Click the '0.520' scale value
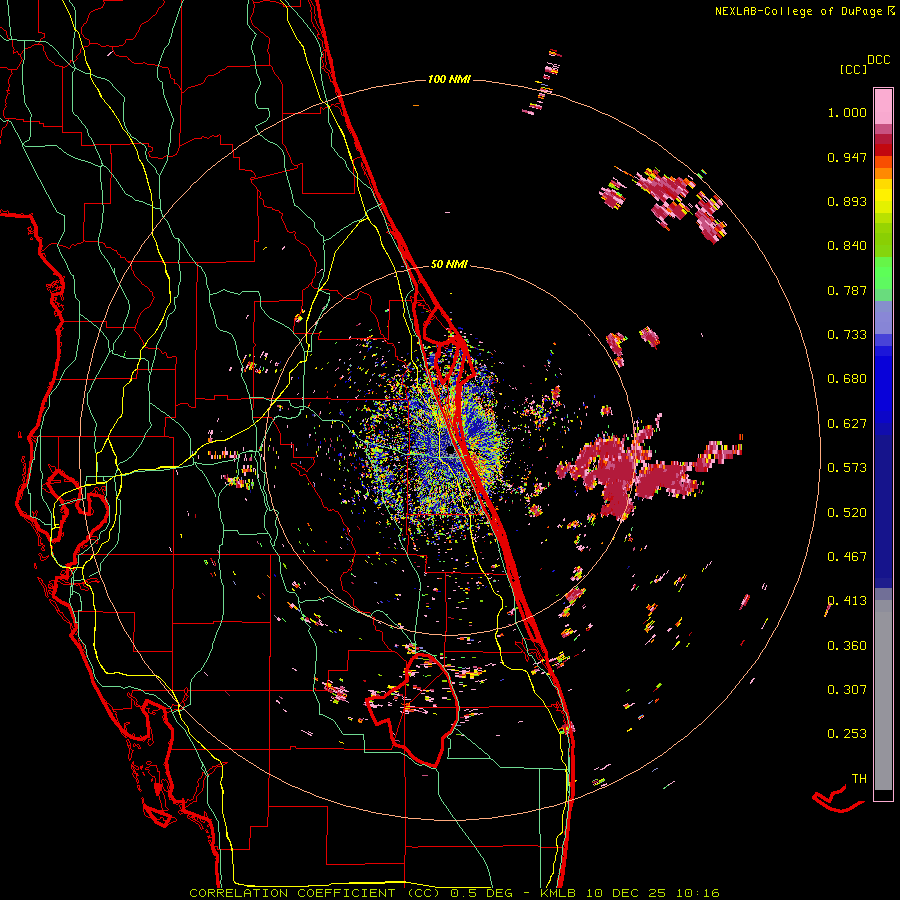 tap(847, 513)
